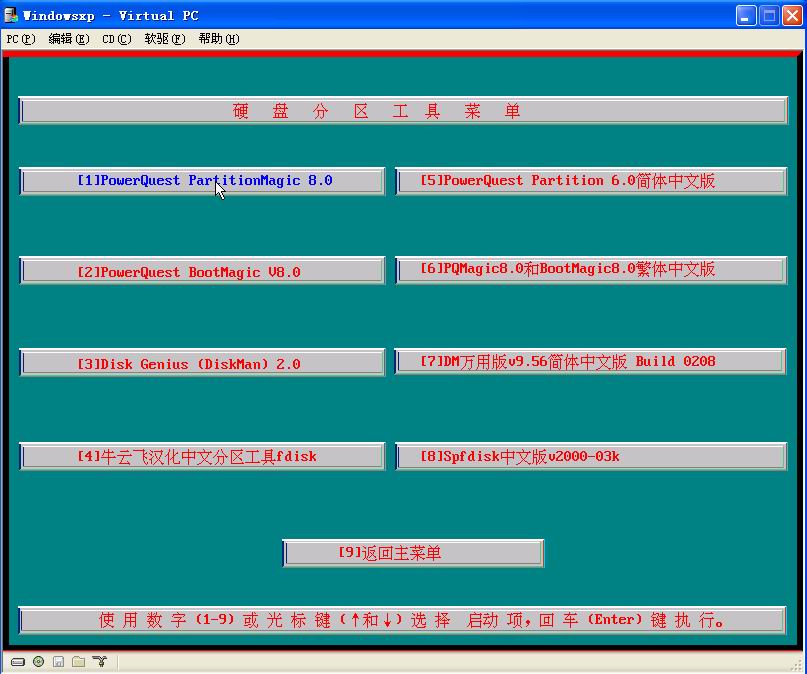Click the Virtual PC title bar icon

pos(11,15)
